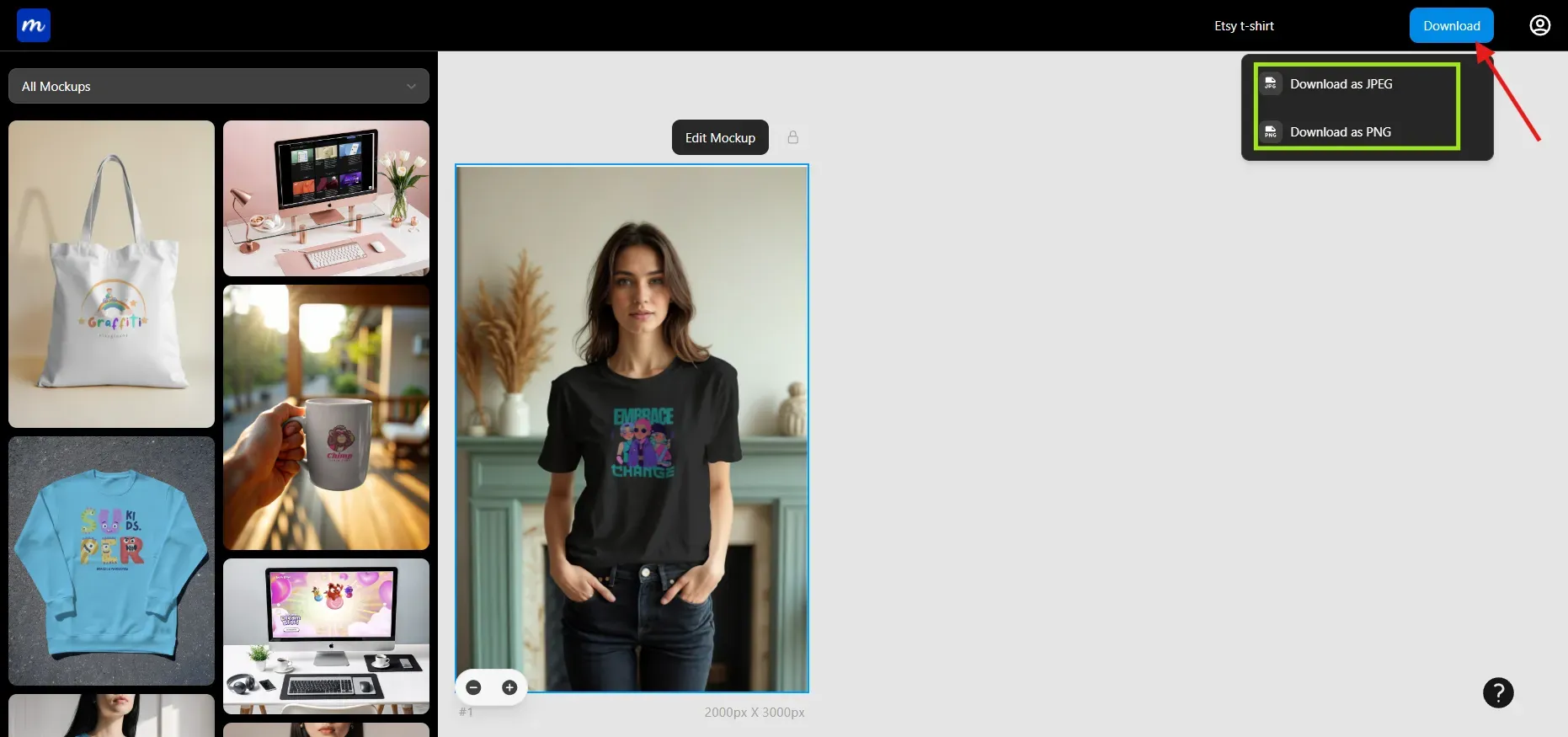
Task: Select the white tote bag mockup thumbnail
Action: click(x=111, y=274)
